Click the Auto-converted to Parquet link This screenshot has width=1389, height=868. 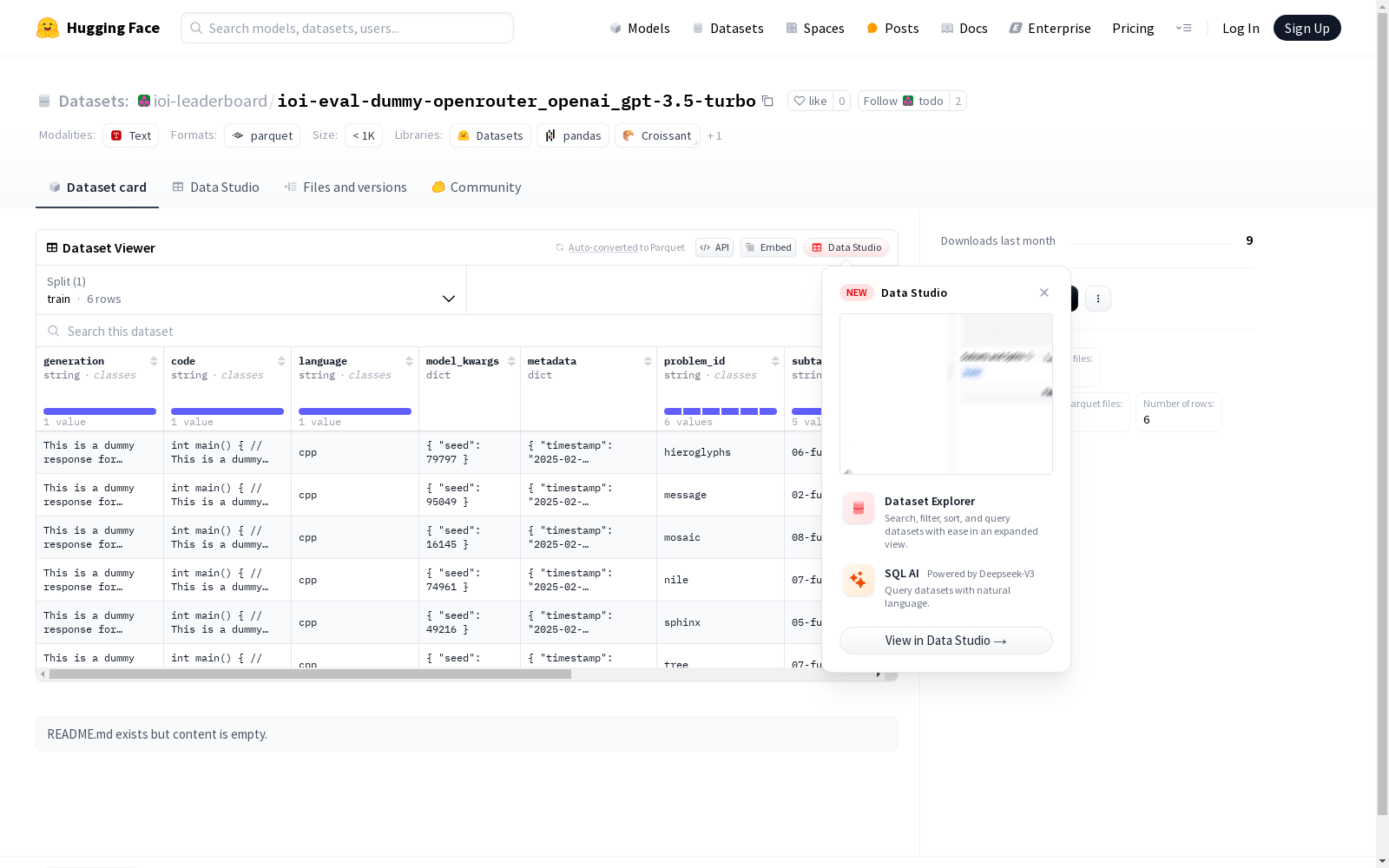tap(621, 247)
